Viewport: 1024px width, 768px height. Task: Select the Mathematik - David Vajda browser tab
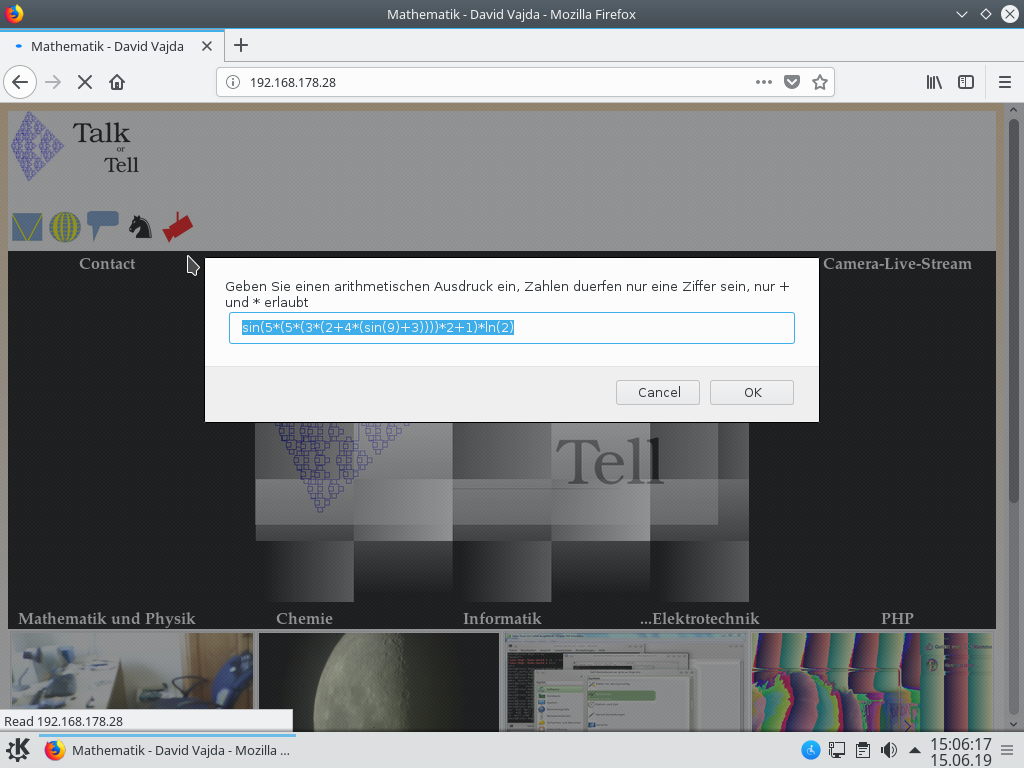107,46
